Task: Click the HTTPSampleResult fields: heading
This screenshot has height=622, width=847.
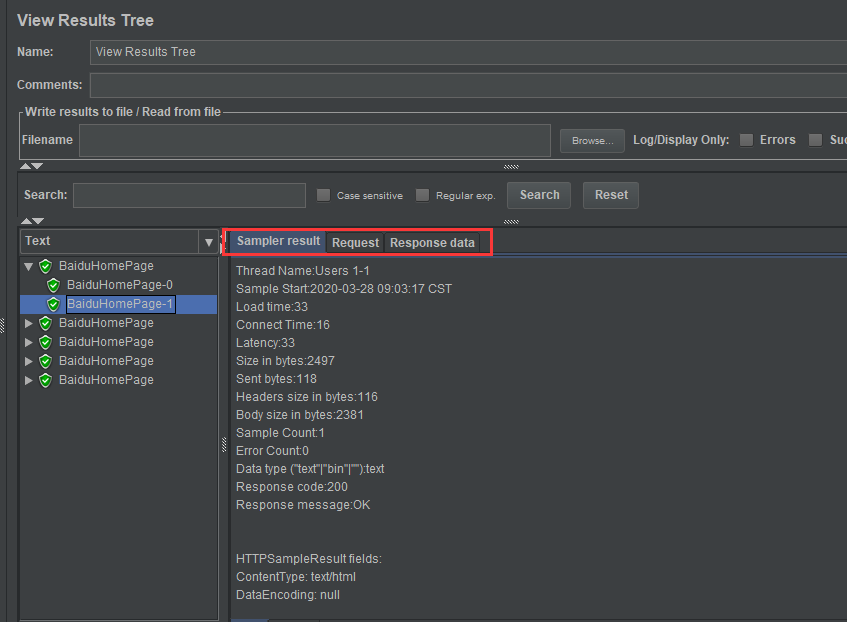Action: (x=308, y=559)
